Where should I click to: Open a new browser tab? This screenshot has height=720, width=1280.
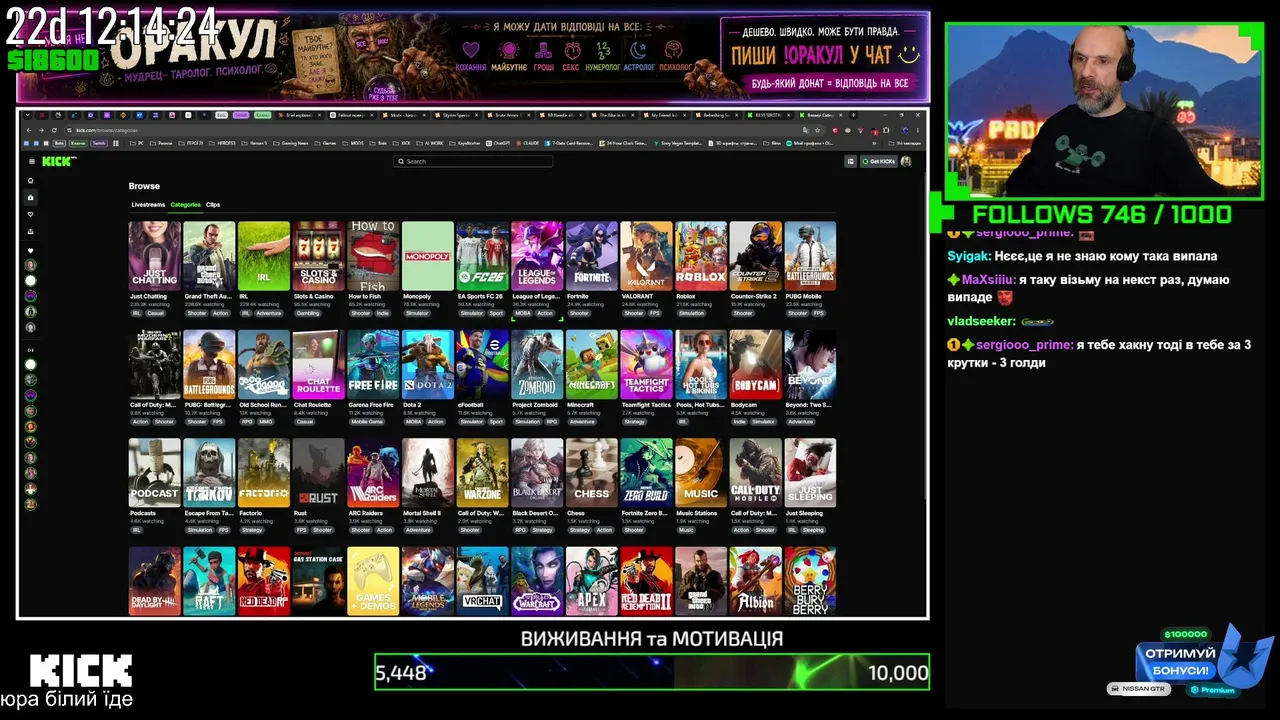[853, 115]
